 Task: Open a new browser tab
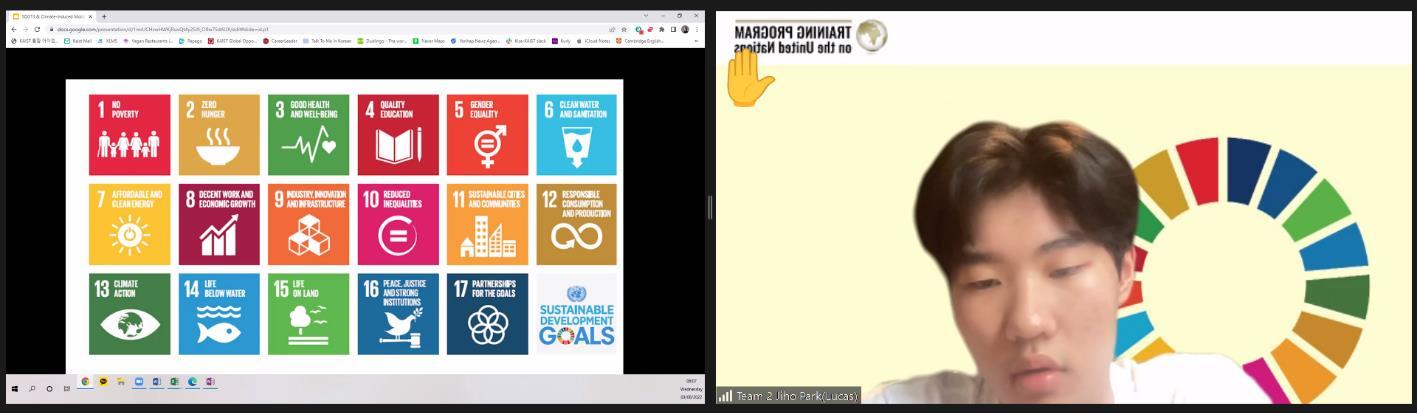click(104, 17)
